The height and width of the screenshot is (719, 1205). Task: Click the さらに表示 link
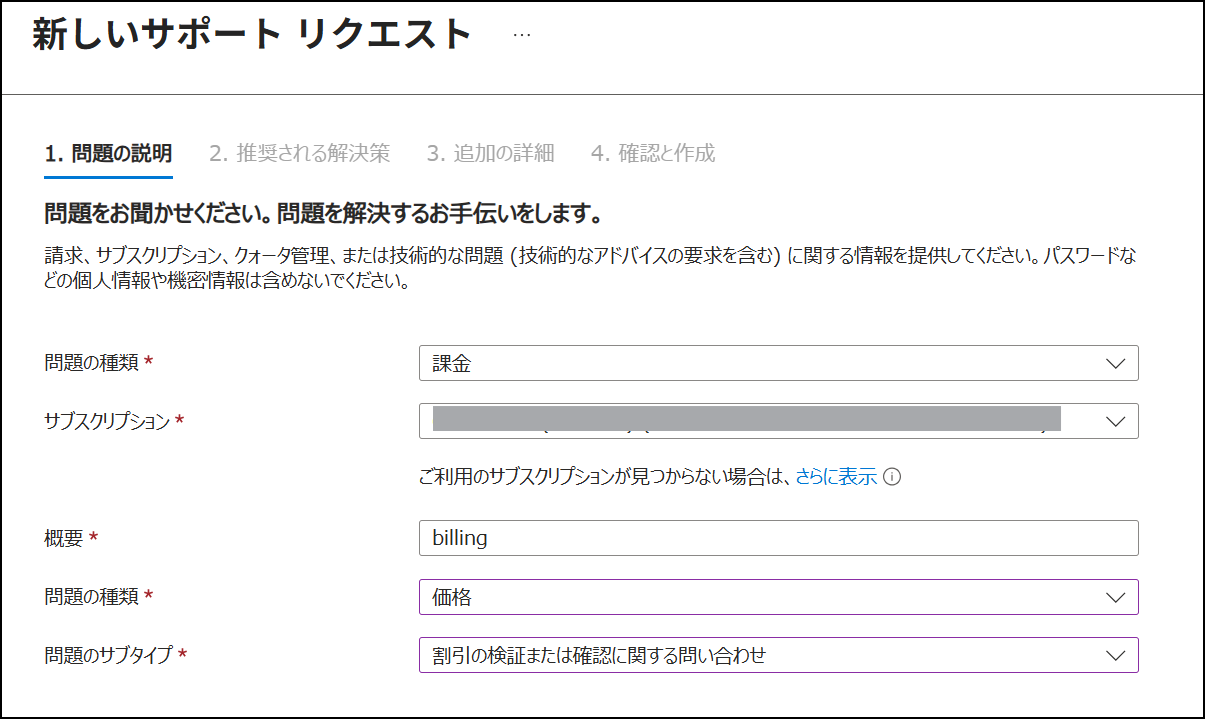[x=836, y=477]
